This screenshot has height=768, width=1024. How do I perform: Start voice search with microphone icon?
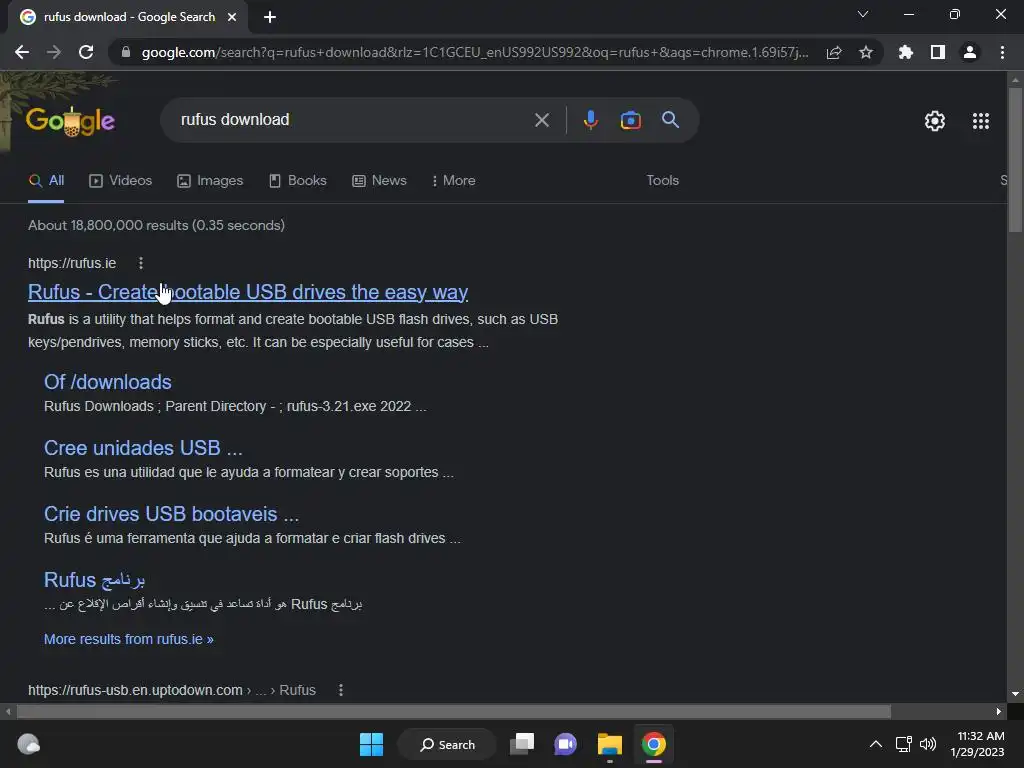coord(590,120)
